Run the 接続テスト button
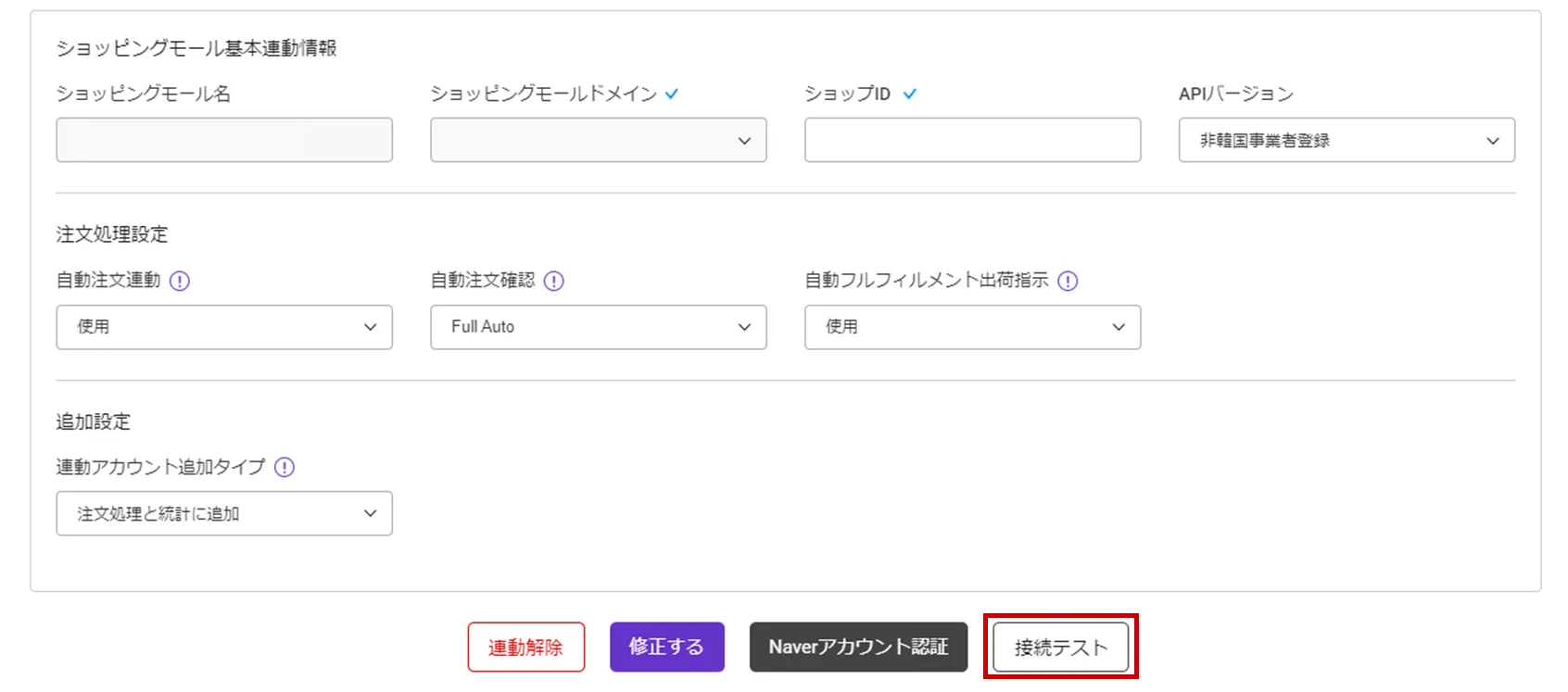Image resolution: width=1568 pixels, height=692 pixels. pyautogui.click(x=1060, y=647)
